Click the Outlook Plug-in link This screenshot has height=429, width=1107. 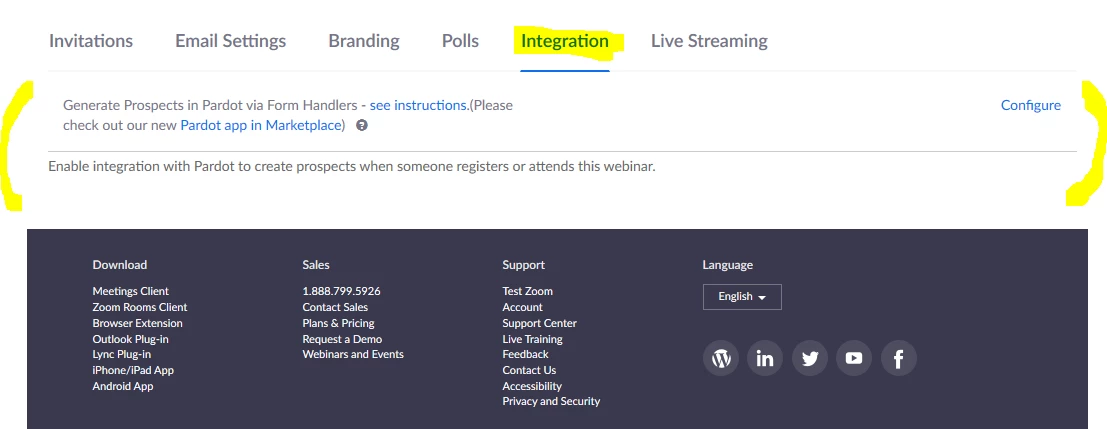(x=130, y=339)
